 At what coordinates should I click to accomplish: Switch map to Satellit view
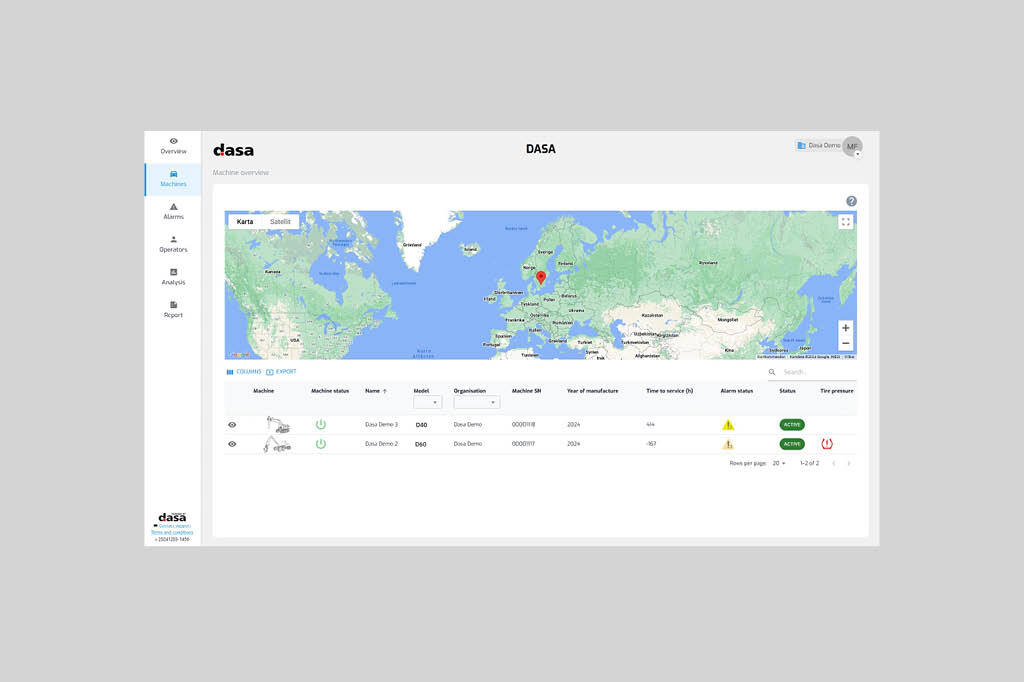(280, 222)
